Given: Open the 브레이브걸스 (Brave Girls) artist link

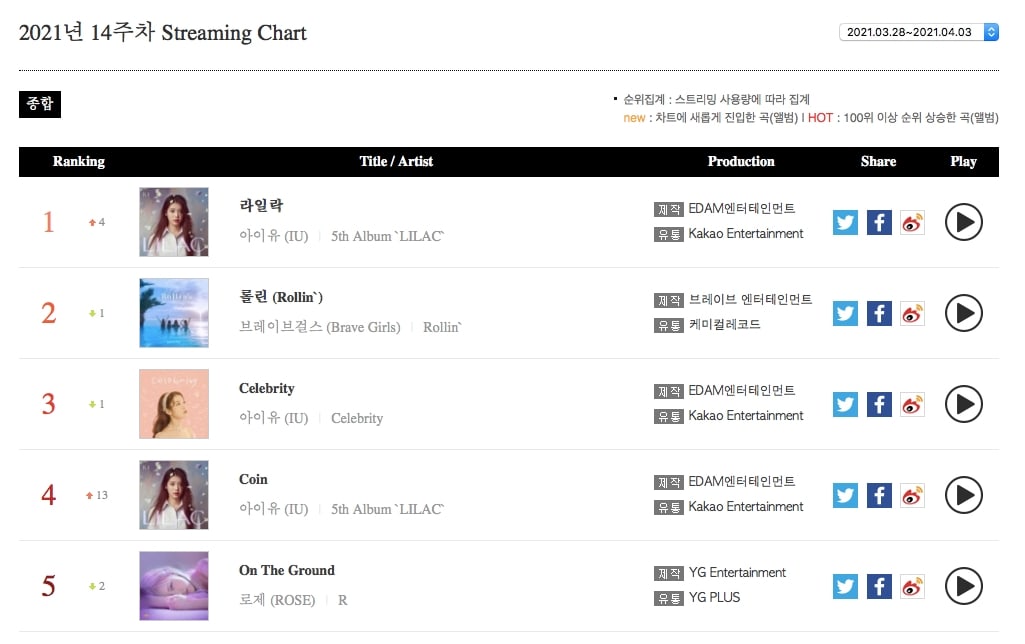Looking at the screenshot, I should tap(320, 327).
